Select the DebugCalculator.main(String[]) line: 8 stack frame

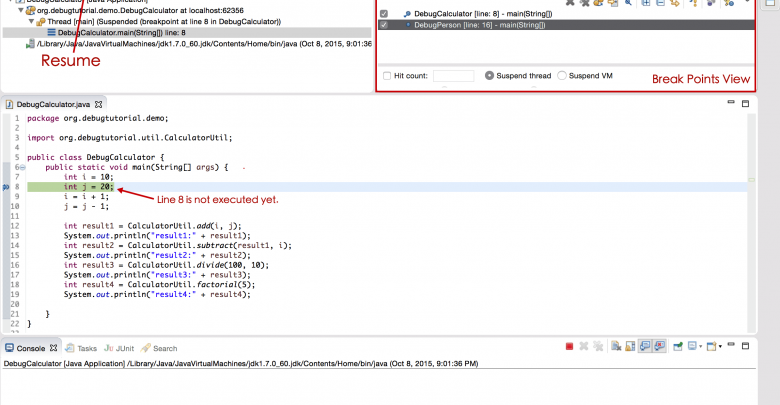(187, 33)
